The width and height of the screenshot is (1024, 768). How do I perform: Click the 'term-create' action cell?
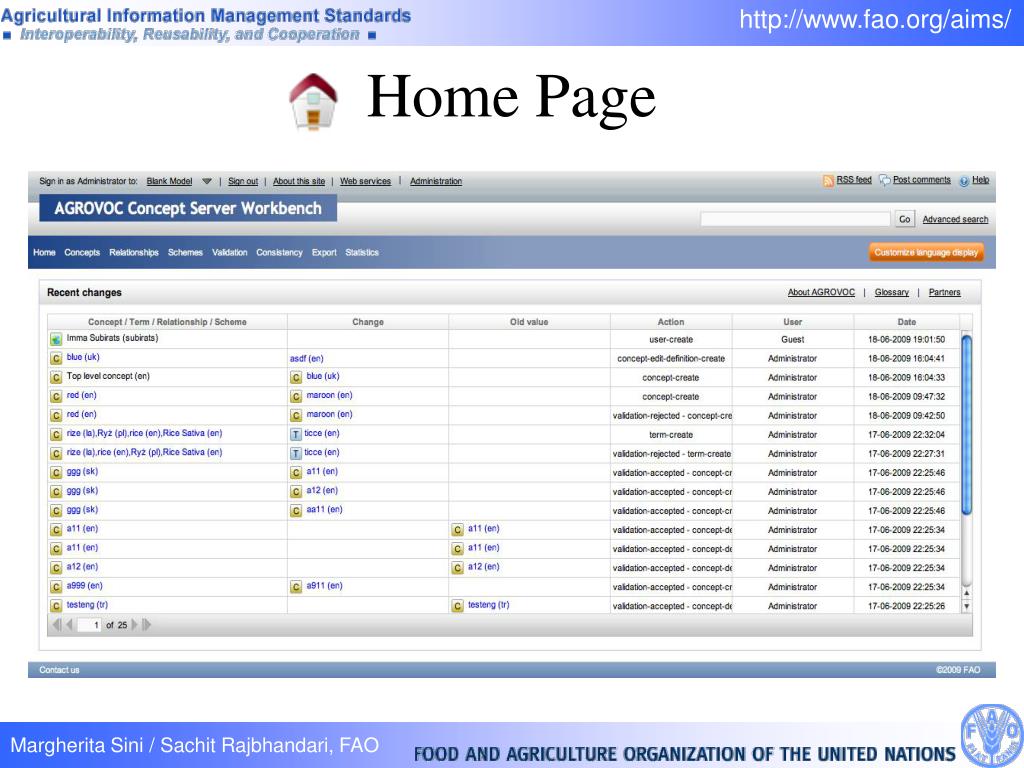671,435
